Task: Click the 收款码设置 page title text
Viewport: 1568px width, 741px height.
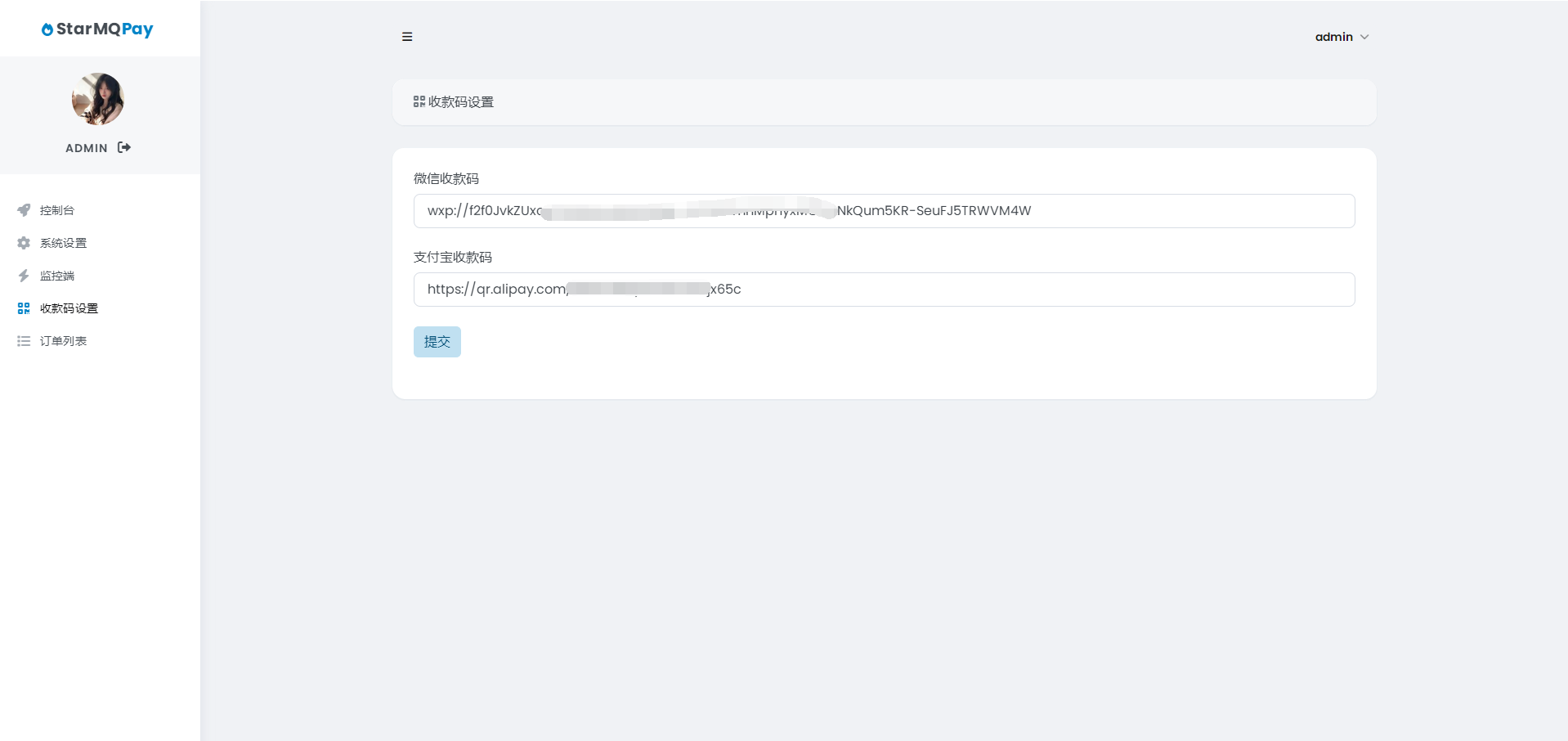Action: (461, 102)
